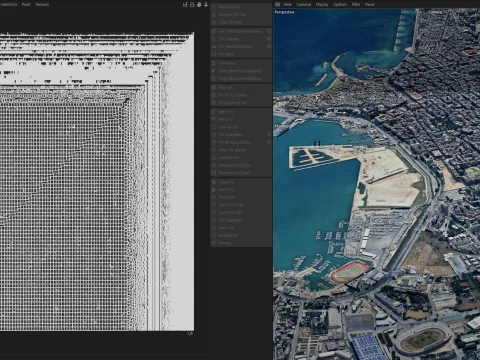Image resolution: width=480 pixels, height=360 pixels.
Task: Stop Interactive Mapping in the UV commands
Action: pos(241,78)
